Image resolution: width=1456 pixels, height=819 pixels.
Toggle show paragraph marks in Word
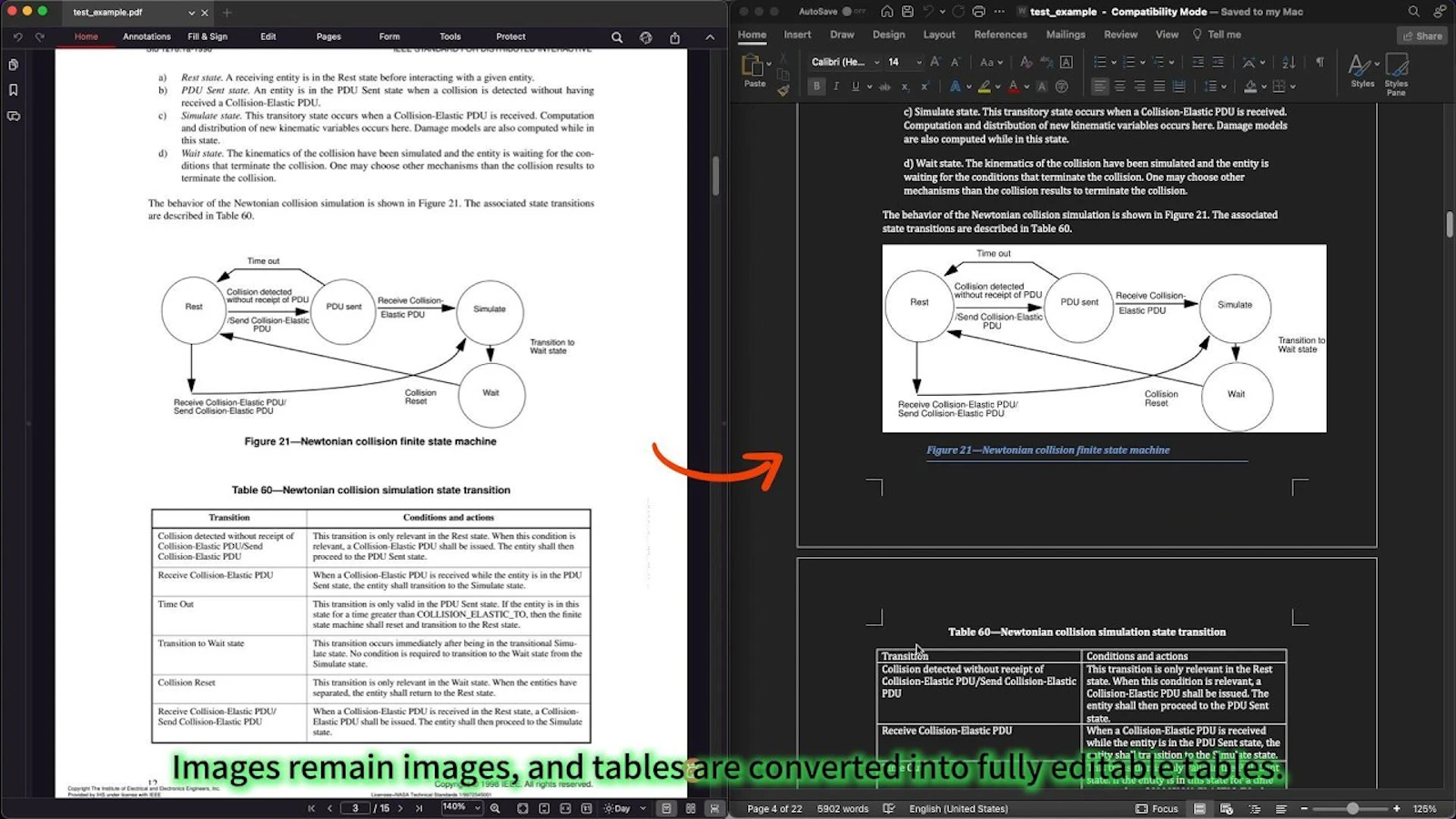(x=1319, y=62)
